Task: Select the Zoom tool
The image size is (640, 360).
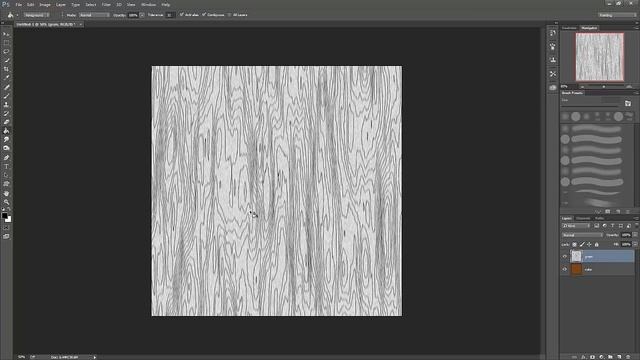Action: 6,202
